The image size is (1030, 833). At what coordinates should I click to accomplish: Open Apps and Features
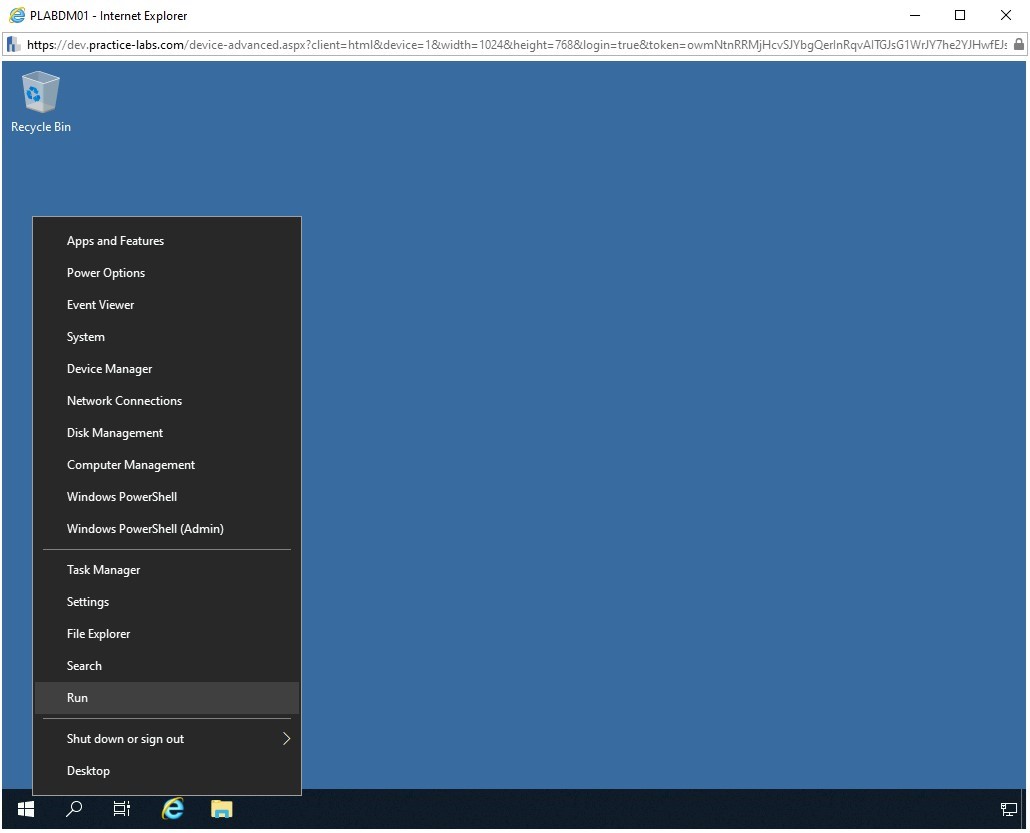coord(115,241)
